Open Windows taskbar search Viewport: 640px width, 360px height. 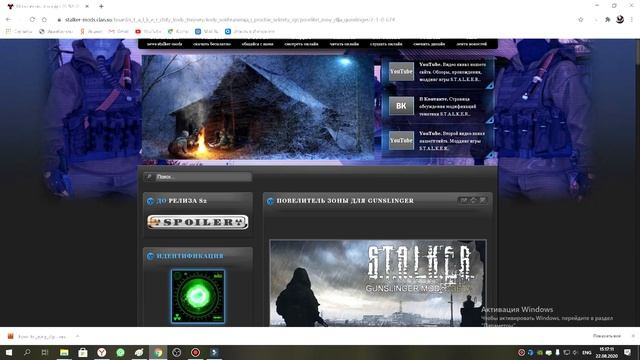tap(27, 352)
